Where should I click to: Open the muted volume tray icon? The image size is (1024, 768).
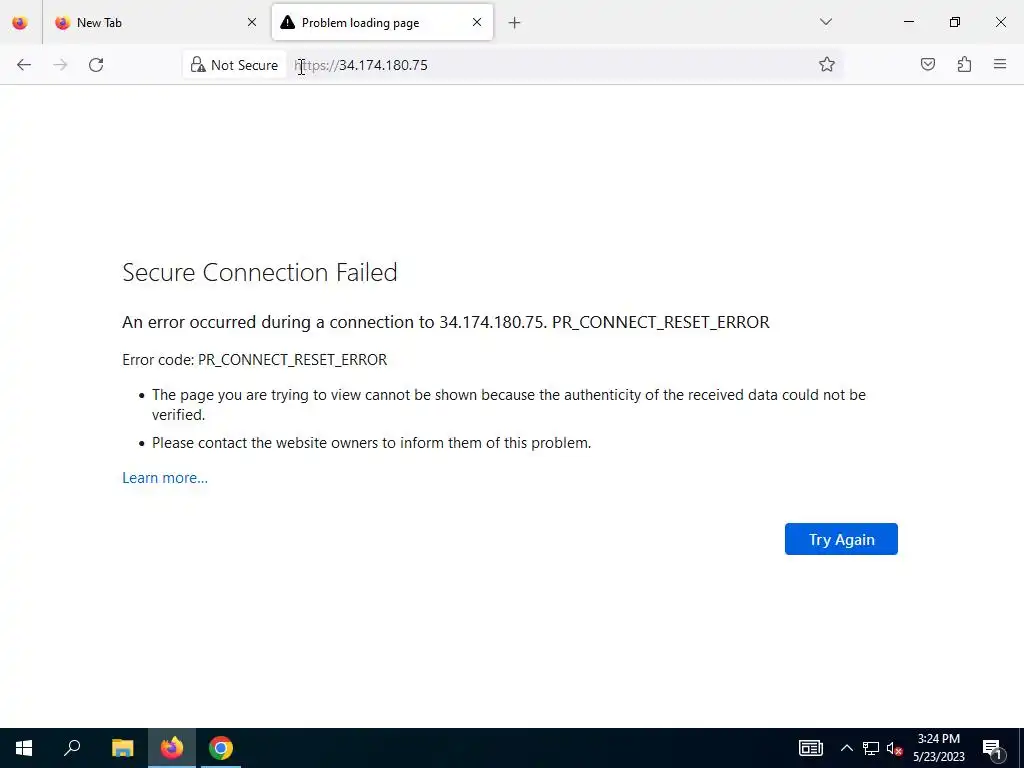[x=895, y=748]
